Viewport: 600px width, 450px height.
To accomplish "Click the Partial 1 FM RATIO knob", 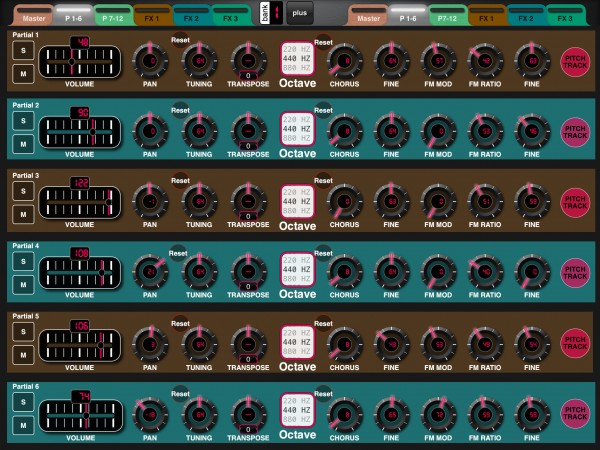I will pos(485,61).
